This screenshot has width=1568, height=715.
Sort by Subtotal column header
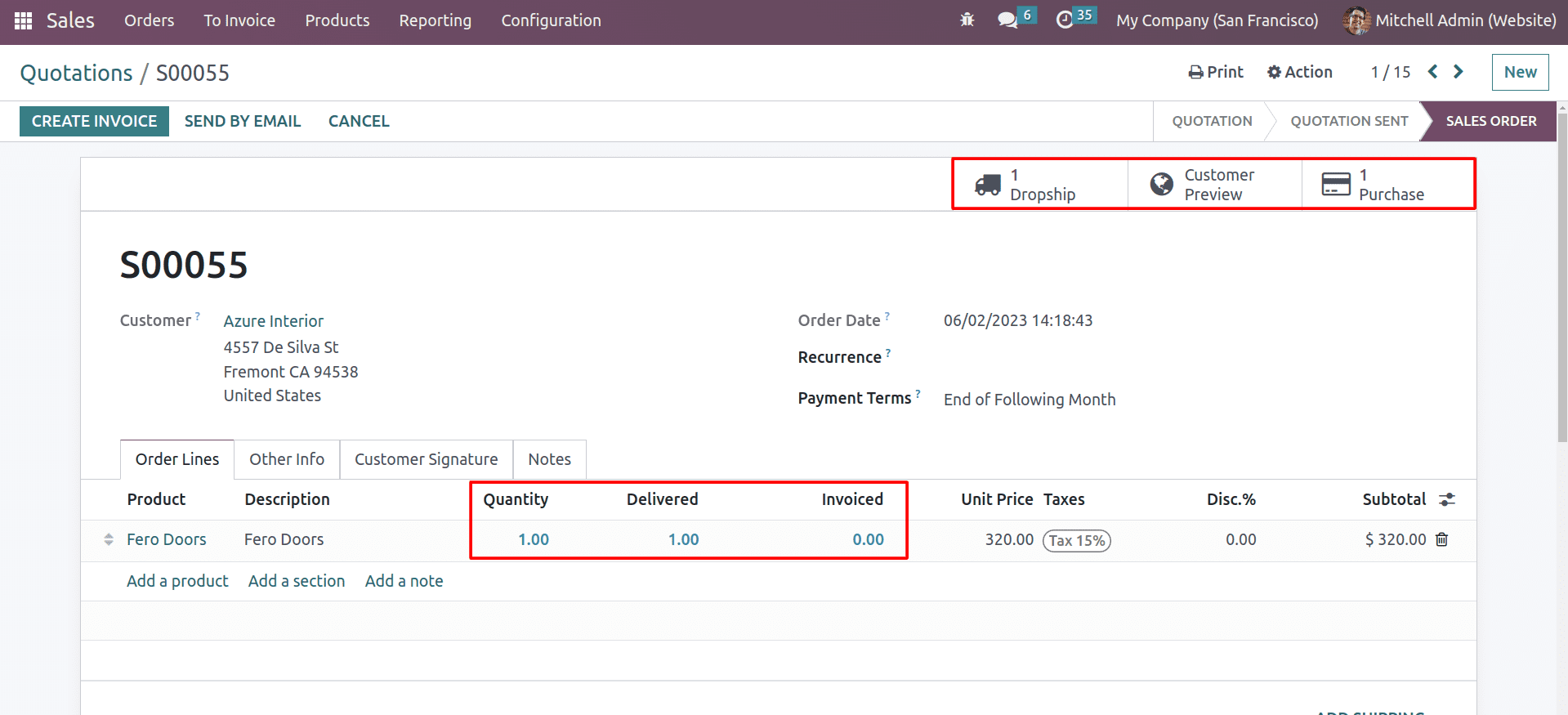pos(1394,499)
